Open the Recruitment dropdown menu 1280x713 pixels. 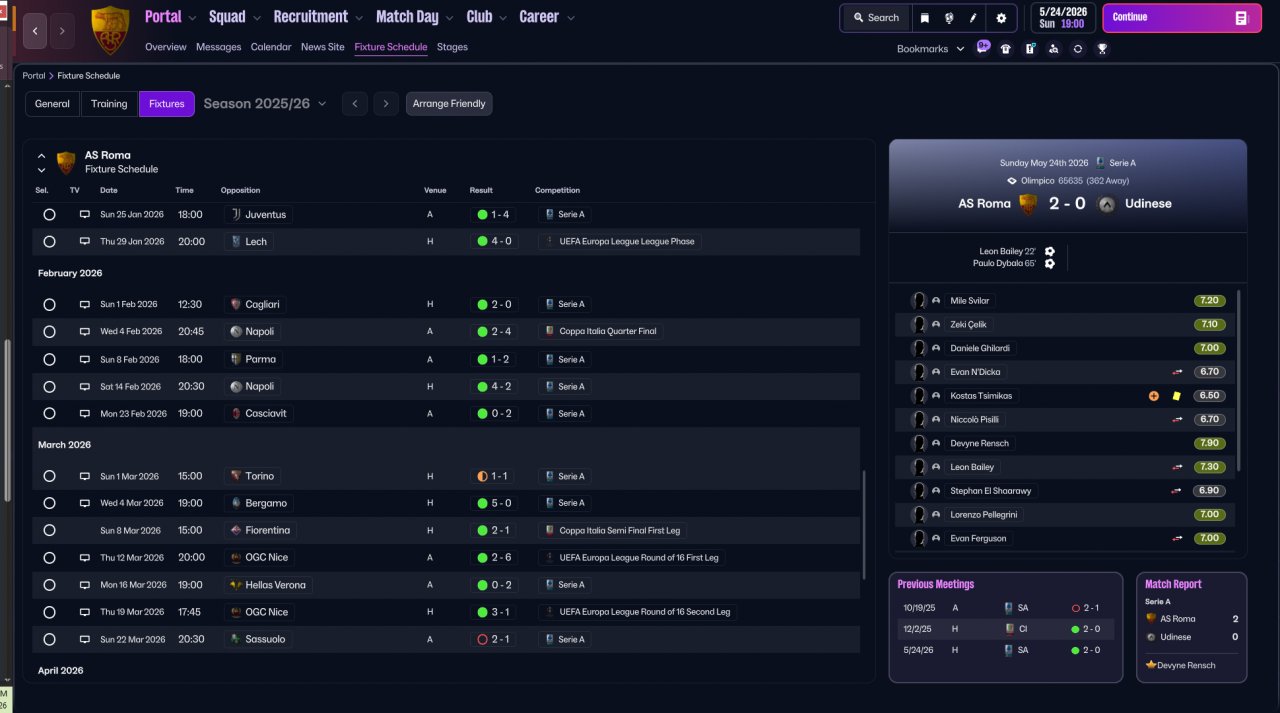tap(319, 17)
